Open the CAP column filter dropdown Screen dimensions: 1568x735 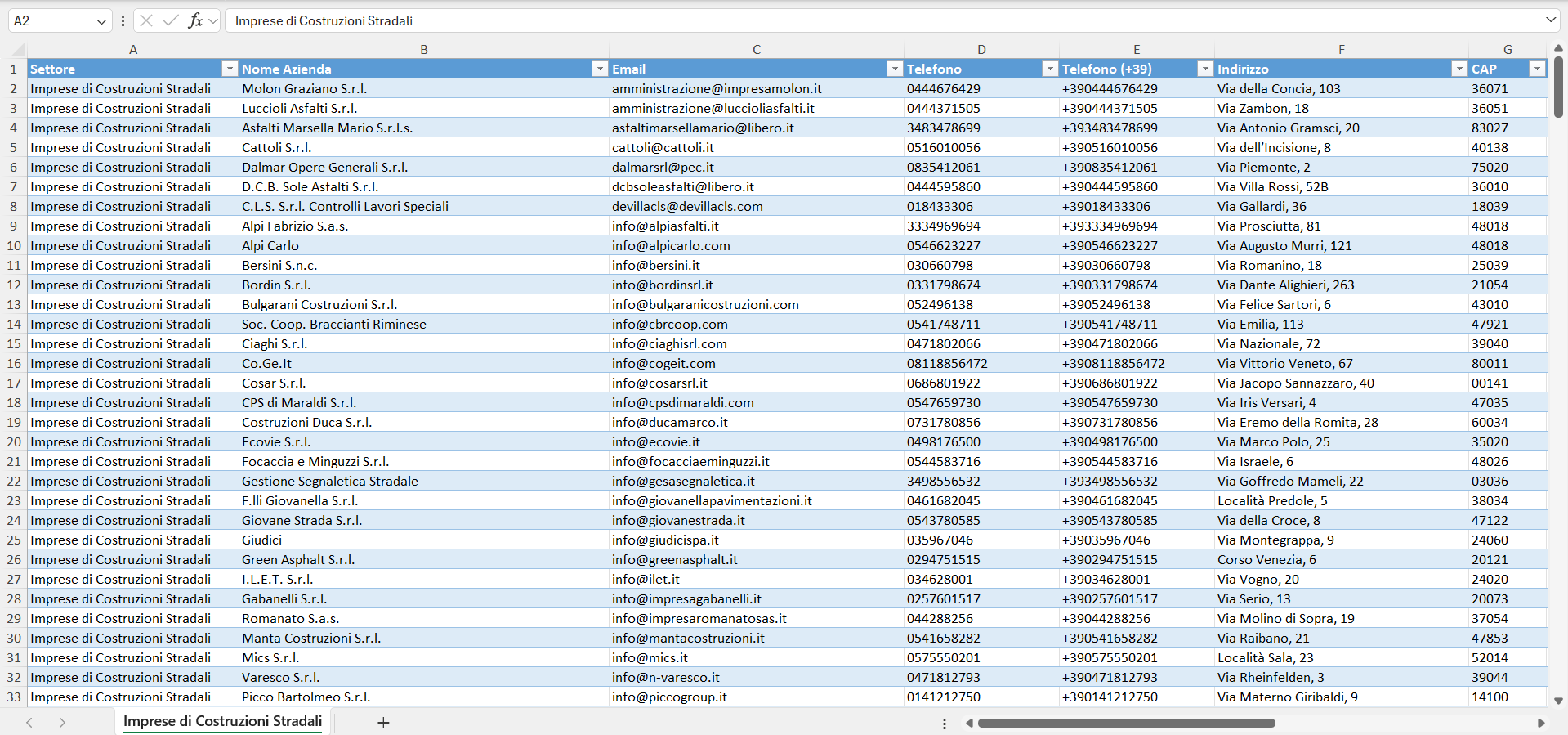pyautogui.click(x=1538, y=69)
